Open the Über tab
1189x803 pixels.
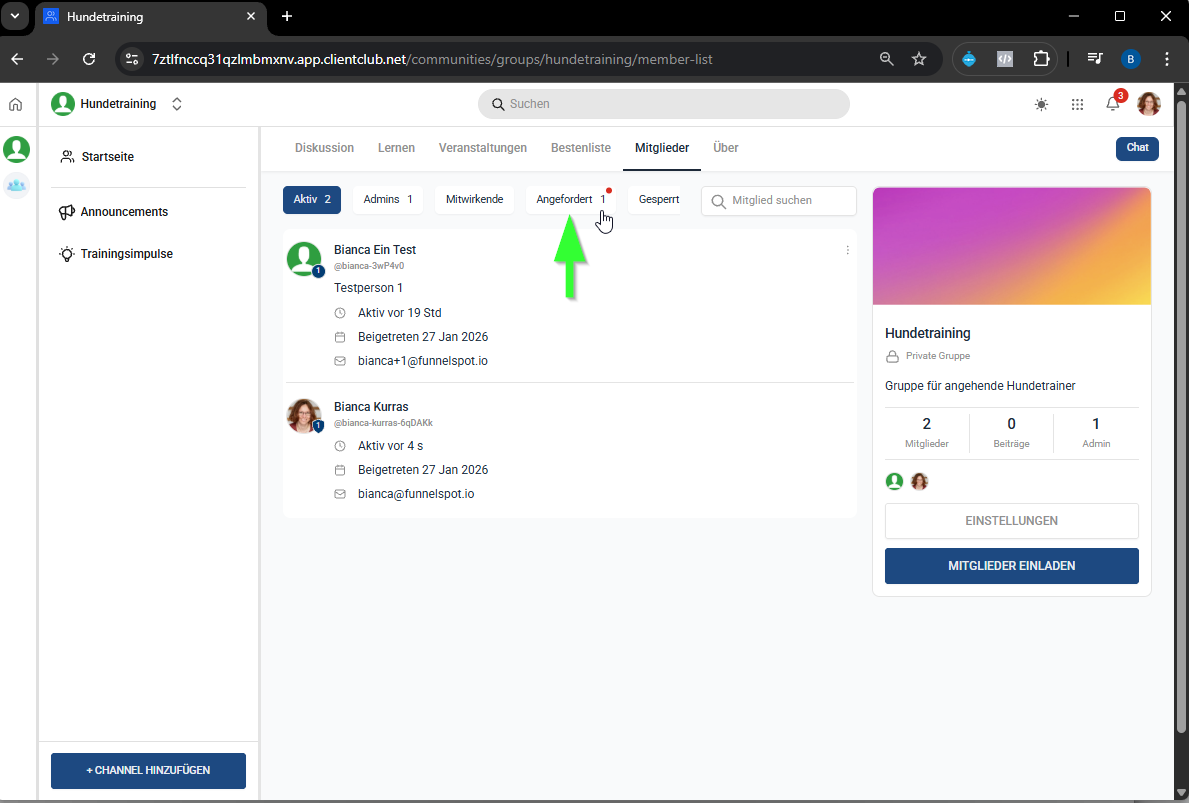(x=726, y=148)
